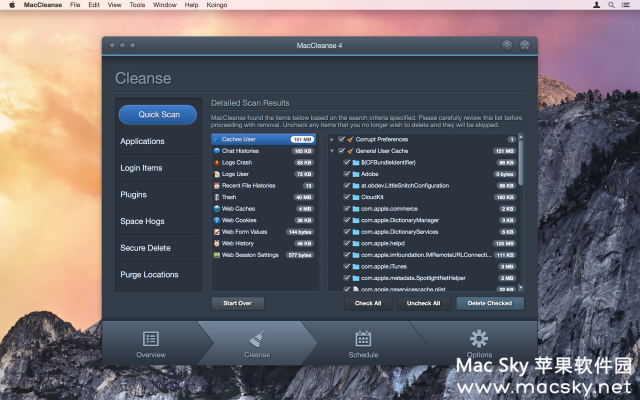This screenshot has width=640, height=400.
Task: Click the Adobe folder icon
Action: pyautogui.click(x=356, y=174)
